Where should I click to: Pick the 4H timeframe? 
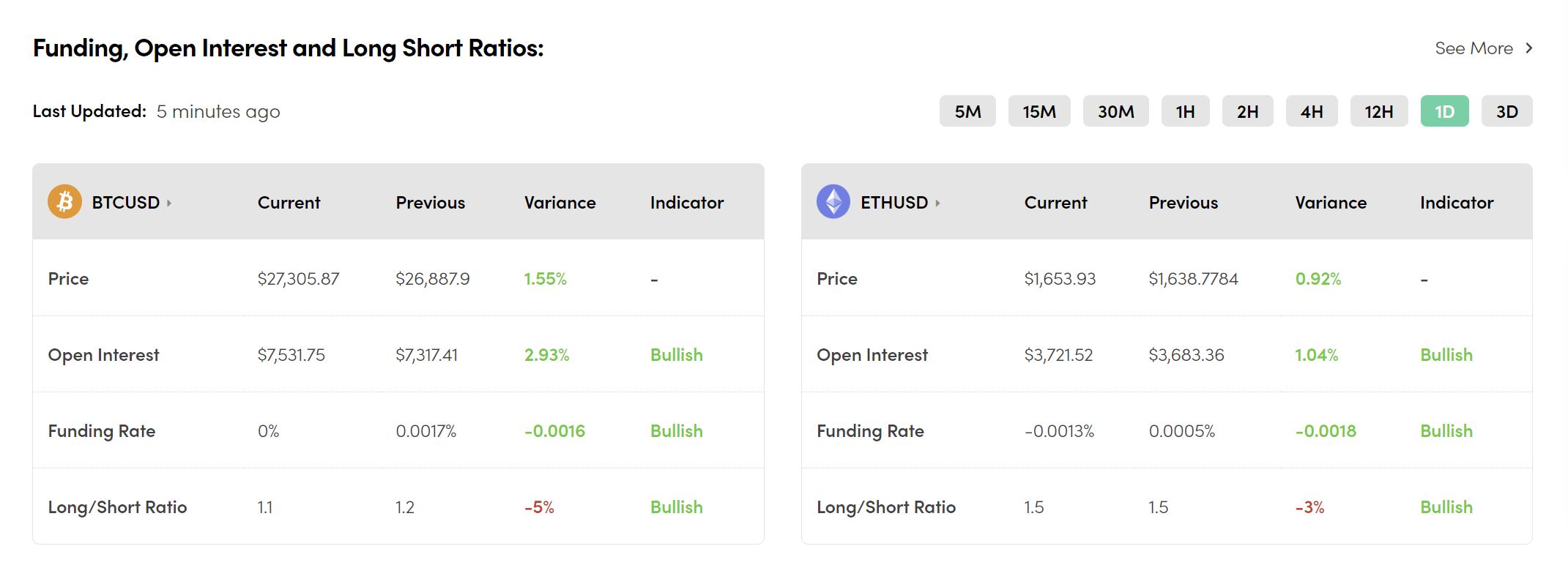1311,111
